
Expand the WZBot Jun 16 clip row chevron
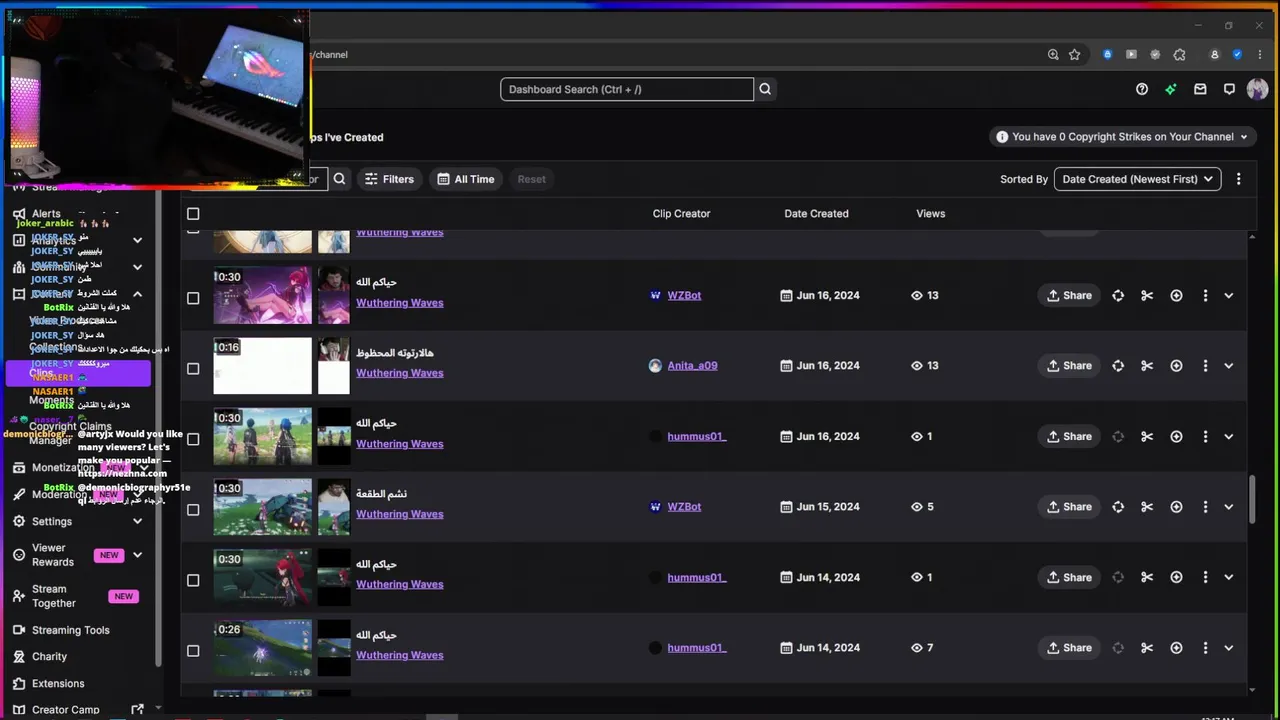click(x=1229, y=295)
